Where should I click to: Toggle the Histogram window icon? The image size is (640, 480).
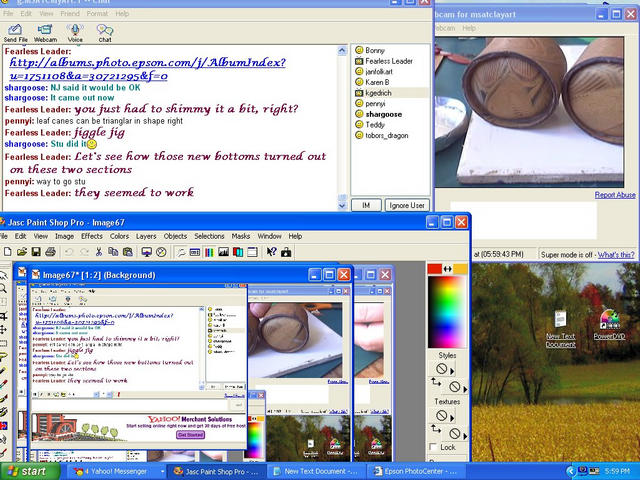223,252
